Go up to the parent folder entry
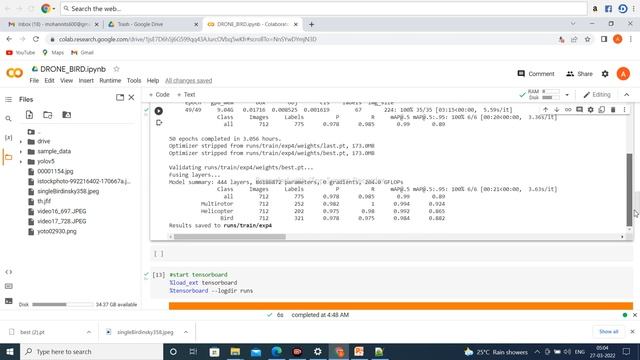Image resolution: width=640 pixels, height=360 pixels. click(34, 132)
